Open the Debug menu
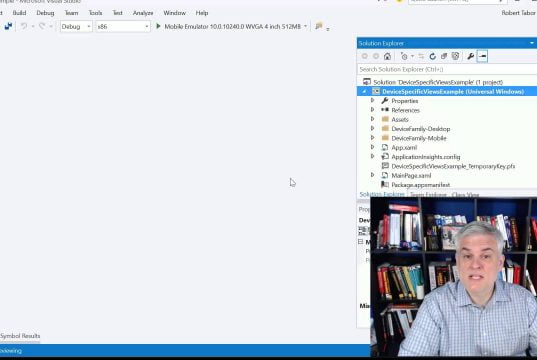This screenshot has height=360, width=537. click(x=45, y=13)
